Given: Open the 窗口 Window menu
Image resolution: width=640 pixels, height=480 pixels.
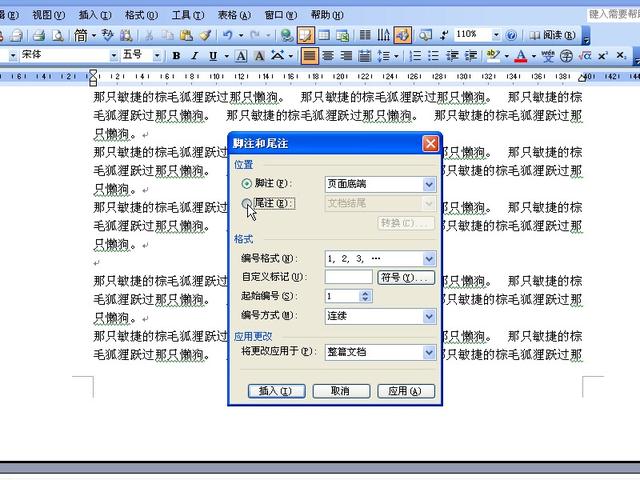Looking at the screenshot, I should point(281,15).
